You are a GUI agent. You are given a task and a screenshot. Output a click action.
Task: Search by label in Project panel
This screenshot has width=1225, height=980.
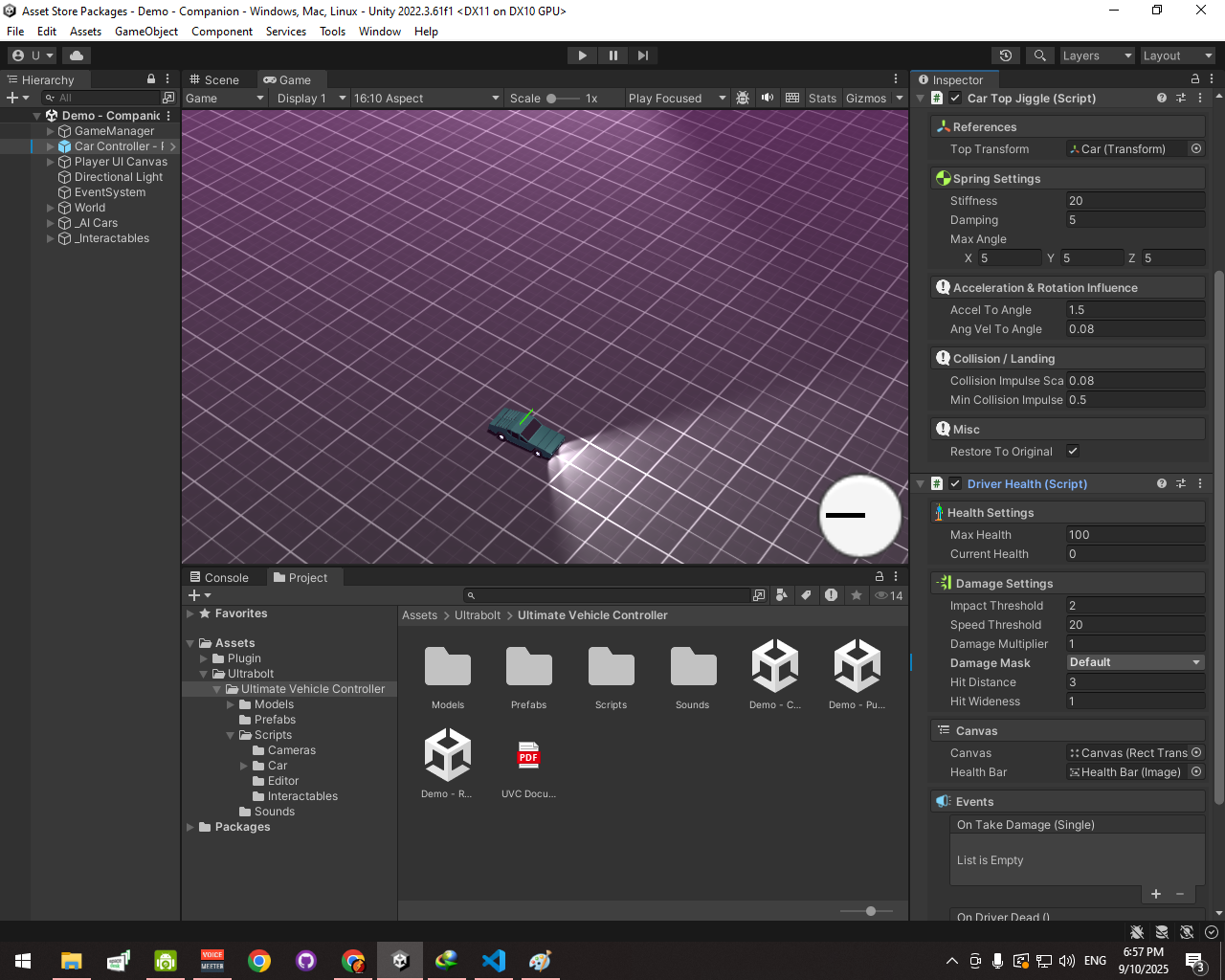(x=807, y=595)
